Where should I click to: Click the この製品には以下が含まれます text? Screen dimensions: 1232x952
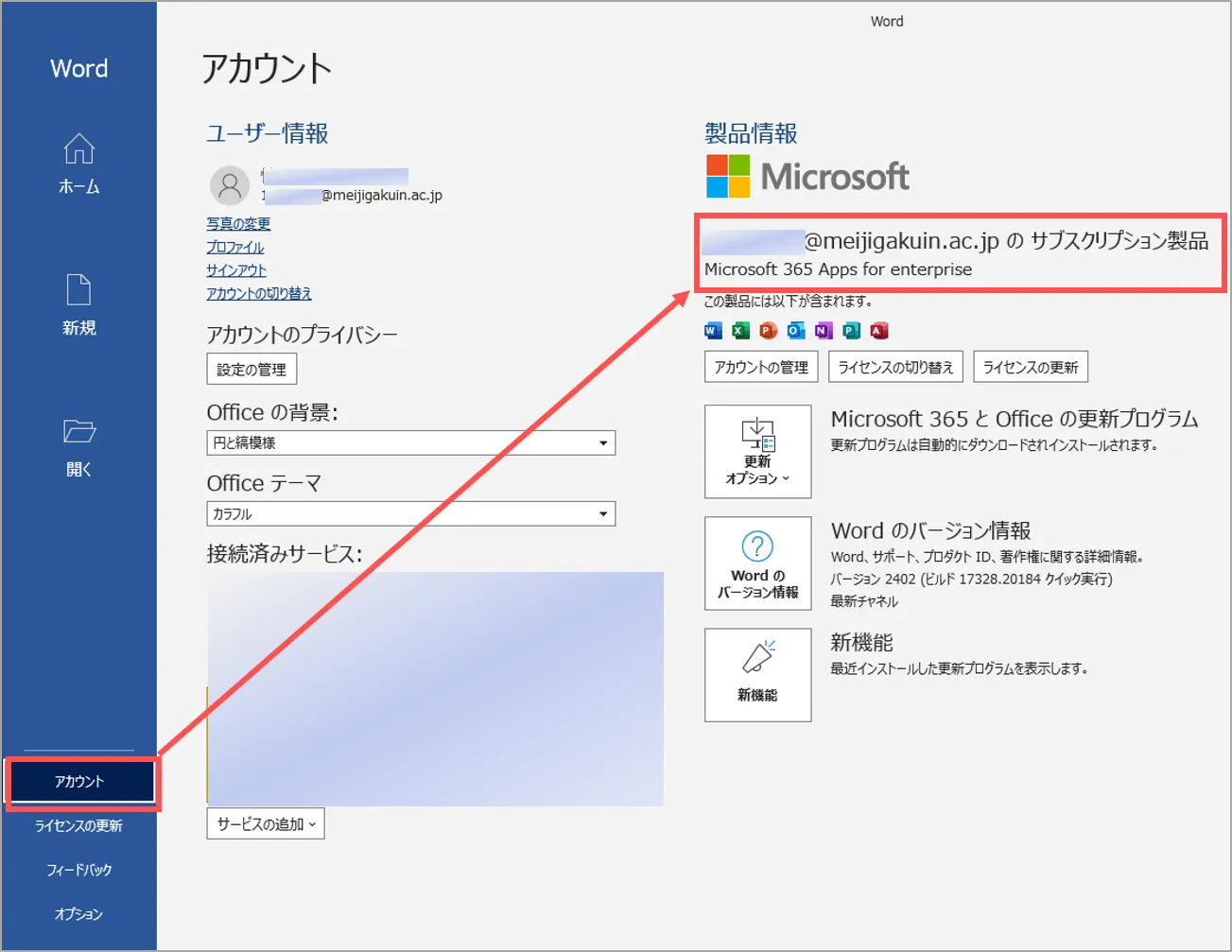[788, 302]
